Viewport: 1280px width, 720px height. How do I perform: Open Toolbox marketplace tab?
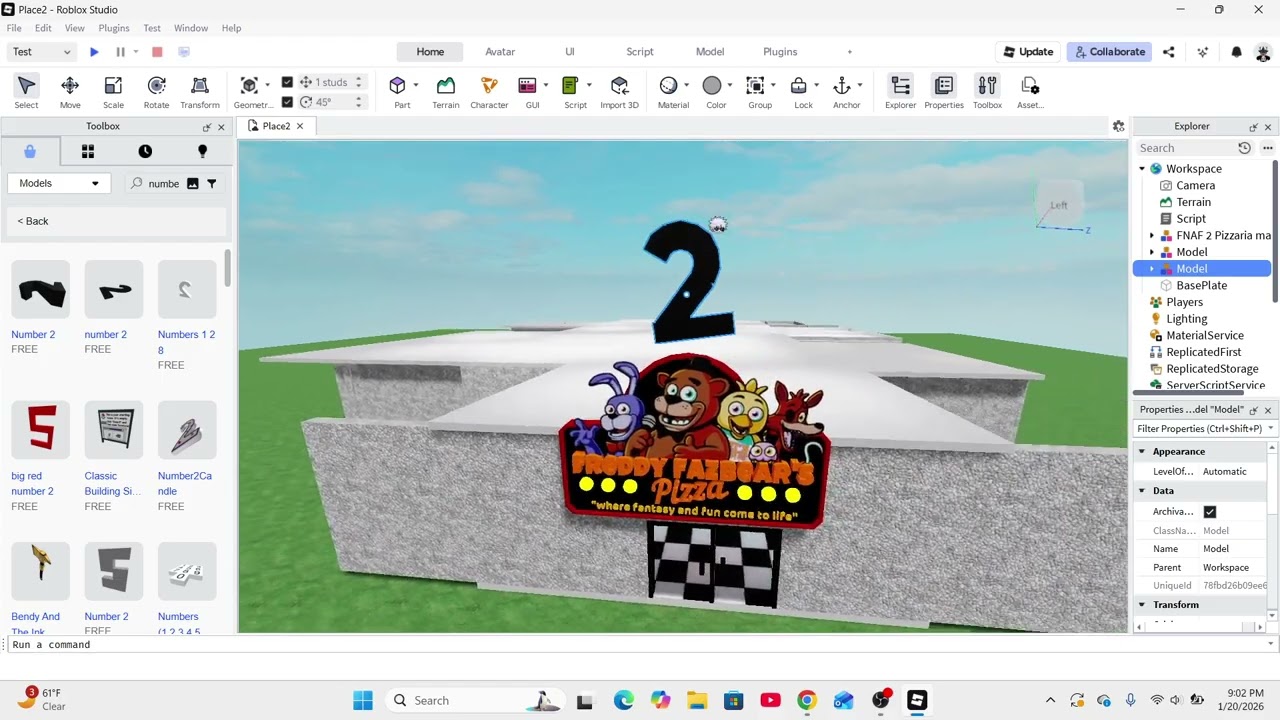click(30, 151)
